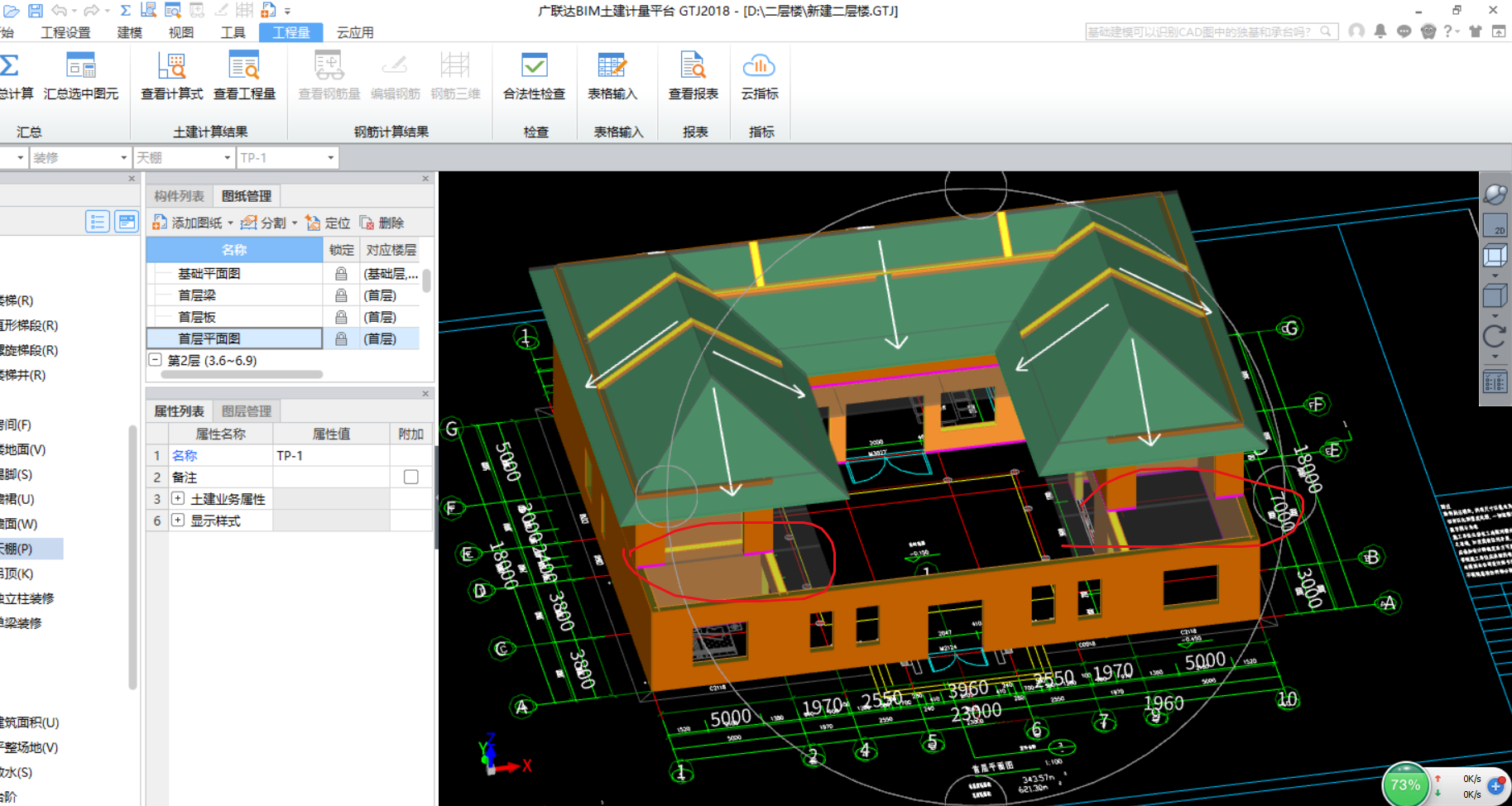The height and width of the screenshot is (806, 1512).
Task: Tick the 备注 附加 checkbox
Action: (411, 477)
